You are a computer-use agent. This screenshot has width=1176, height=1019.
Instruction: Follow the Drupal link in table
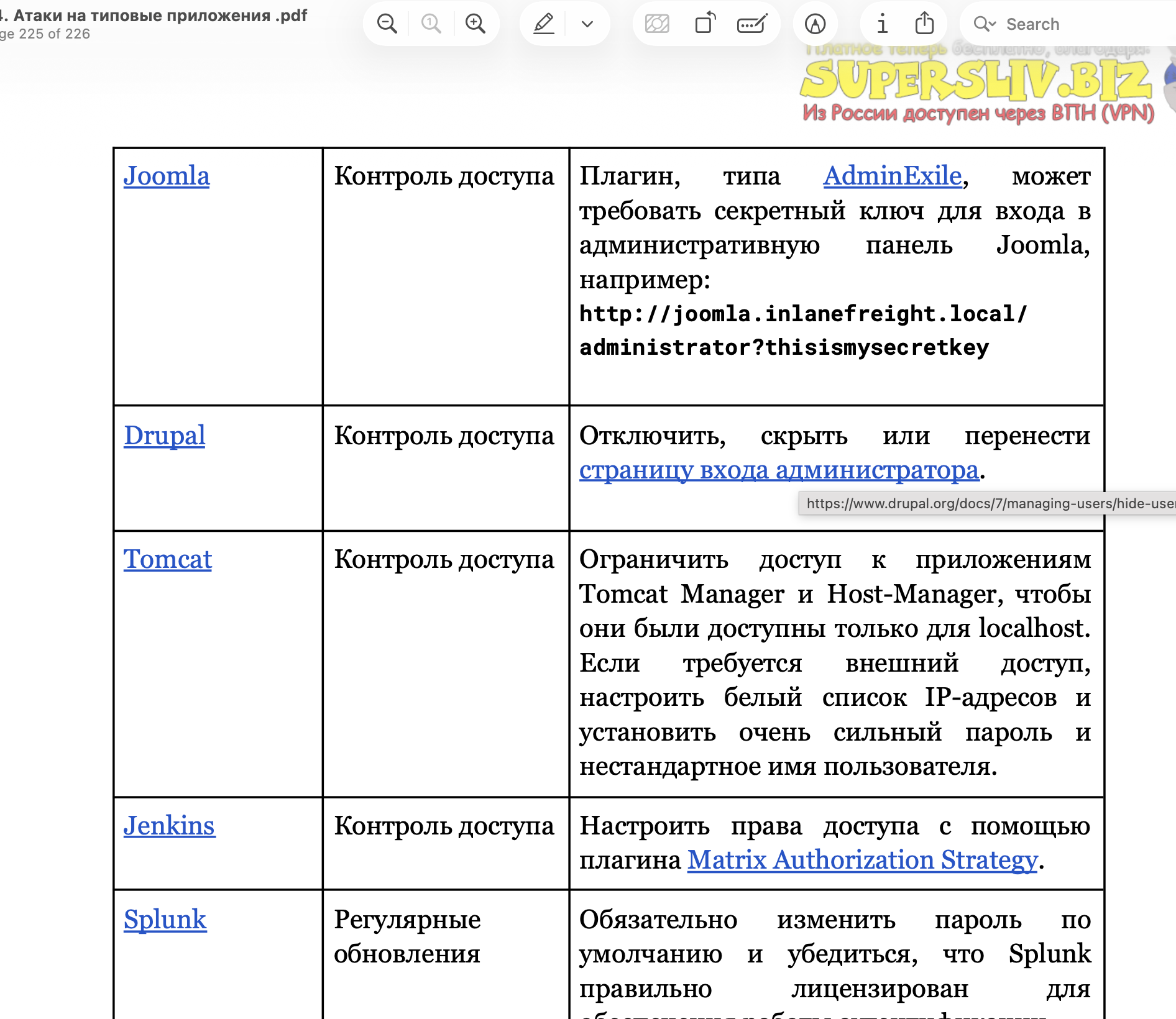pos(164,436)
